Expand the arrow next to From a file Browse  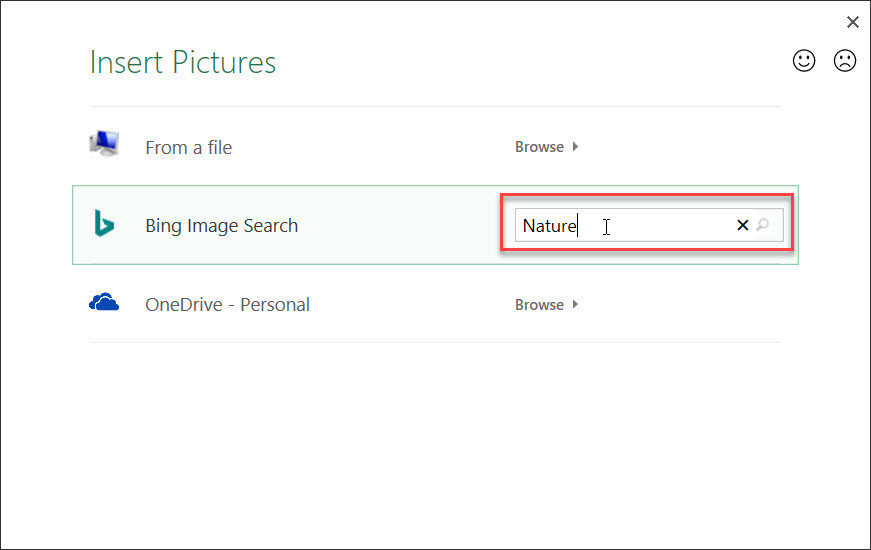tap(575, 147)
